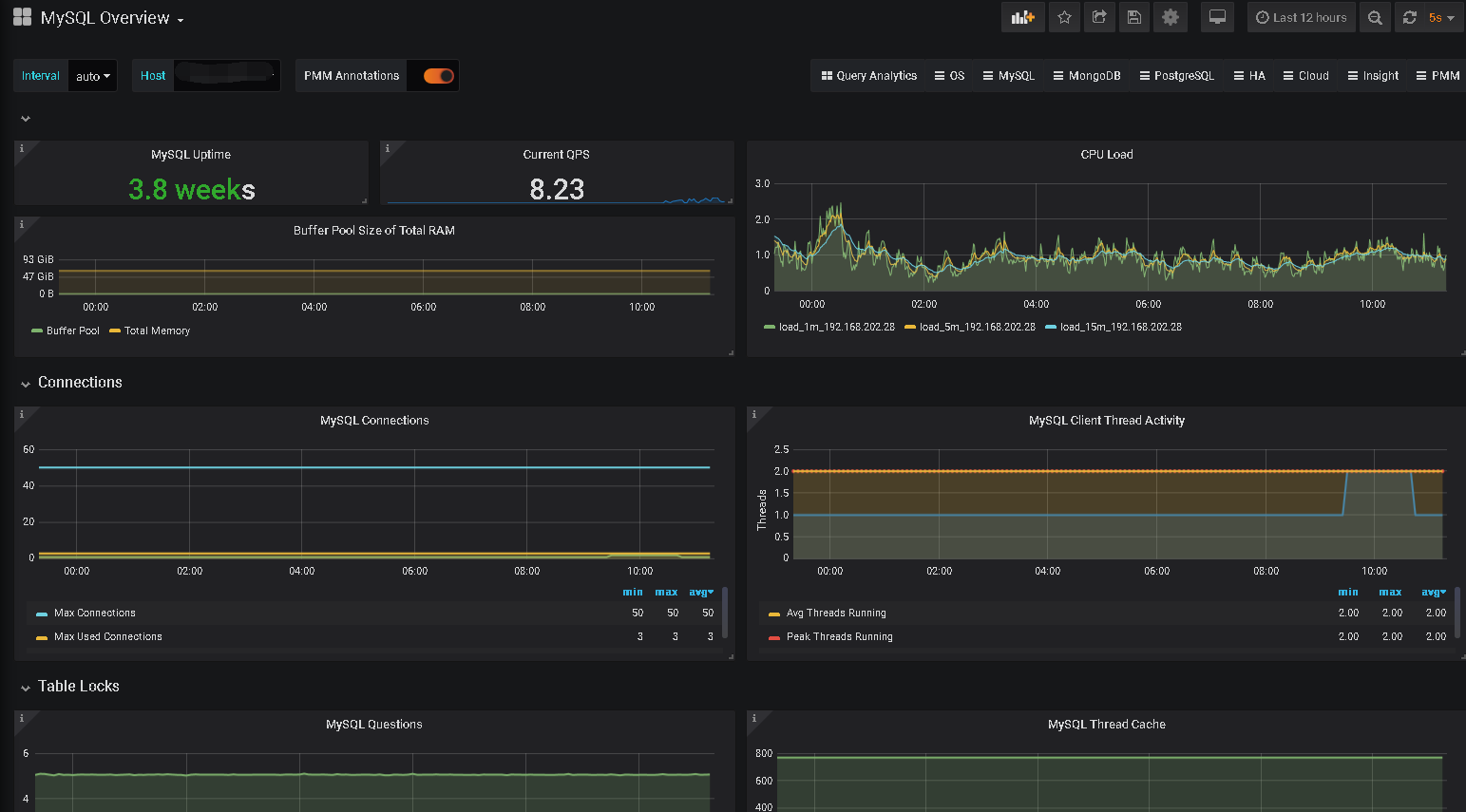Click the Add panel icon

pos(1022,18)
